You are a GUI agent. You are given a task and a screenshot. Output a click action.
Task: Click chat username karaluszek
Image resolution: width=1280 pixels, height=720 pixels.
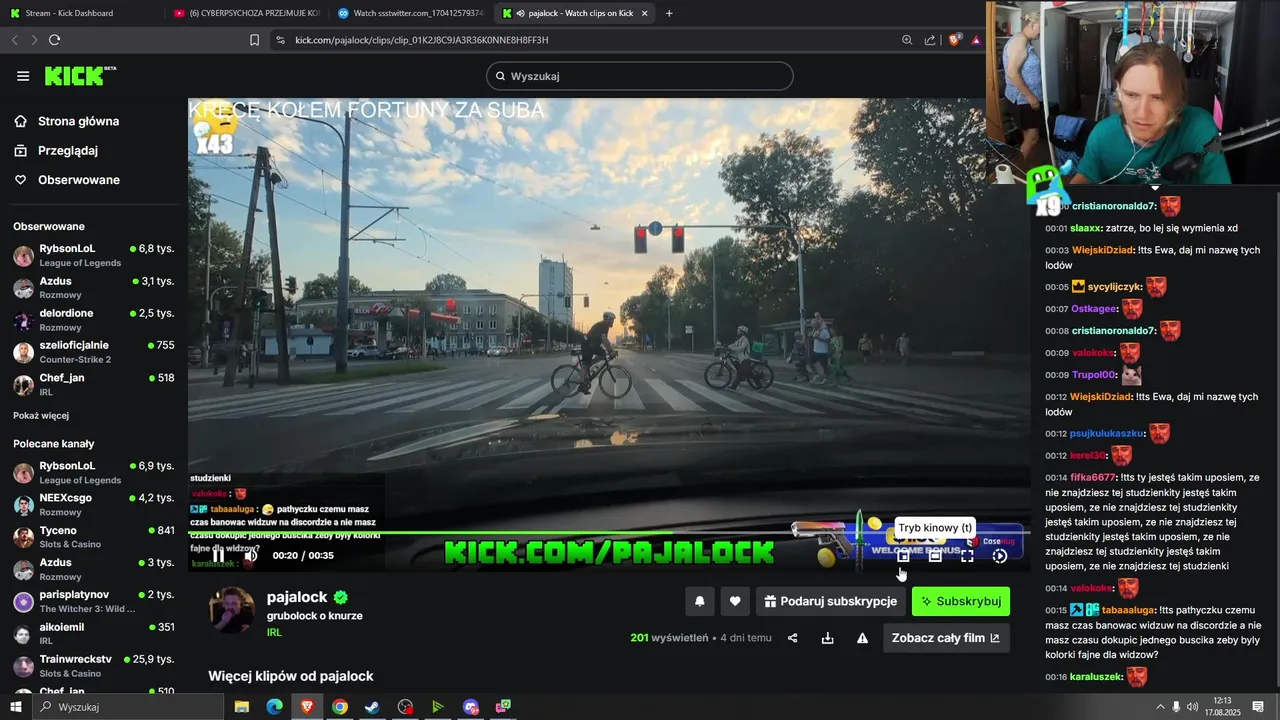point(1096,677)
